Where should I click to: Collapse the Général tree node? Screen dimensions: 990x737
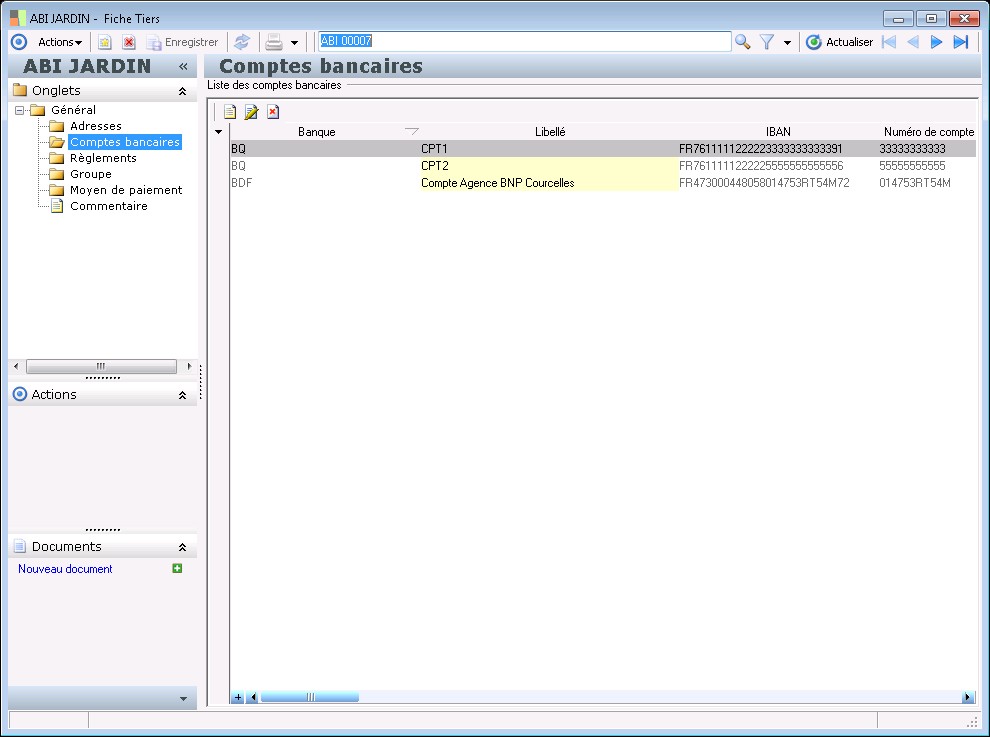(20, 110)
